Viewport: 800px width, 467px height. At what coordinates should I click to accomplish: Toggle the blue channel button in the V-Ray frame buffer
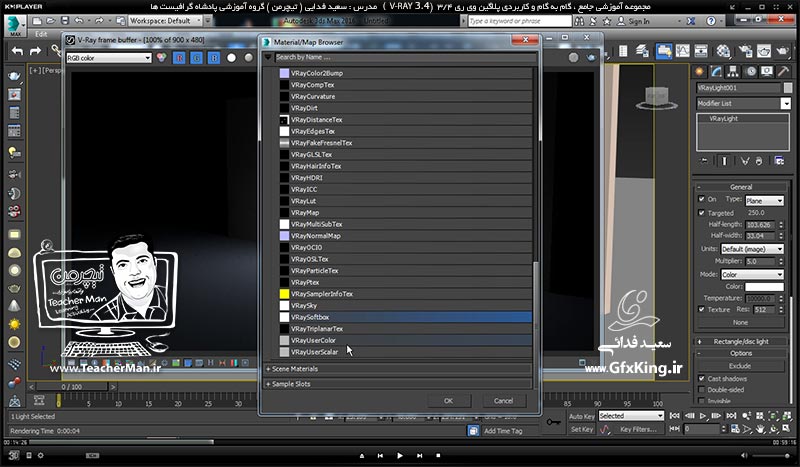214,58
